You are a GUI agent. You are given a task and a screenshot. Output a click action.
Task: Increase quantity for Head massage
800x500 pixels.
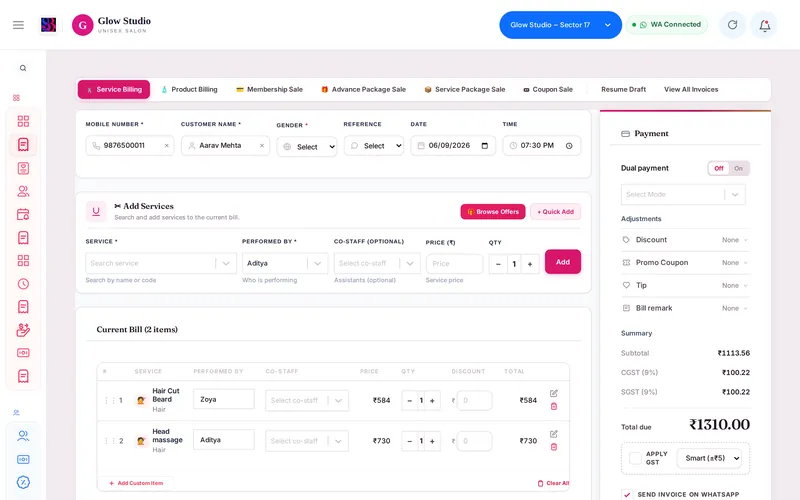(x=432, y=441)
